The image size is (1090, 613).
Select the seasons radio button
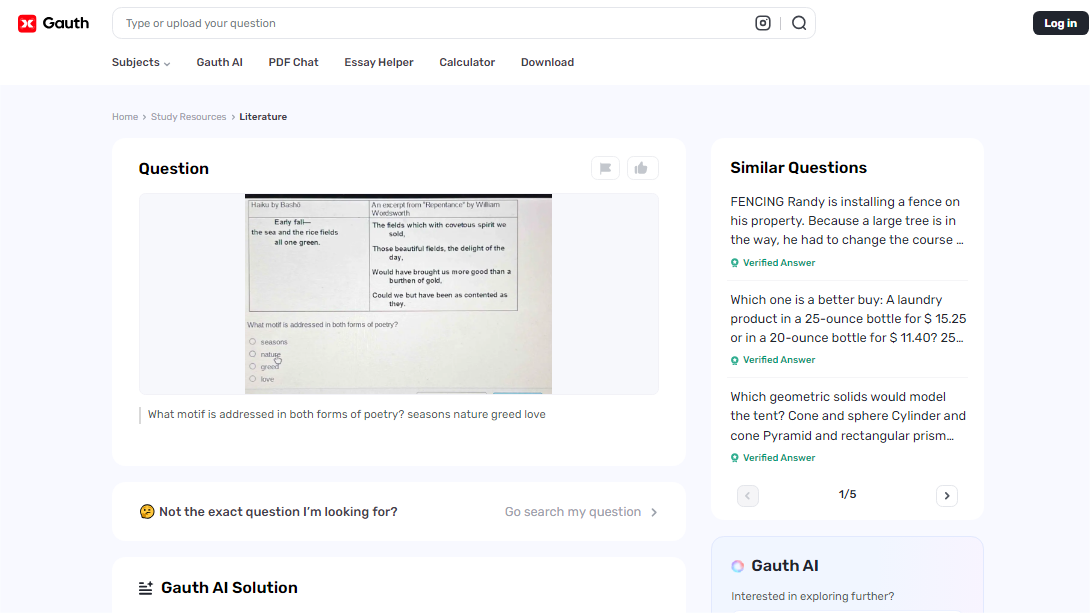click(253, 340)
